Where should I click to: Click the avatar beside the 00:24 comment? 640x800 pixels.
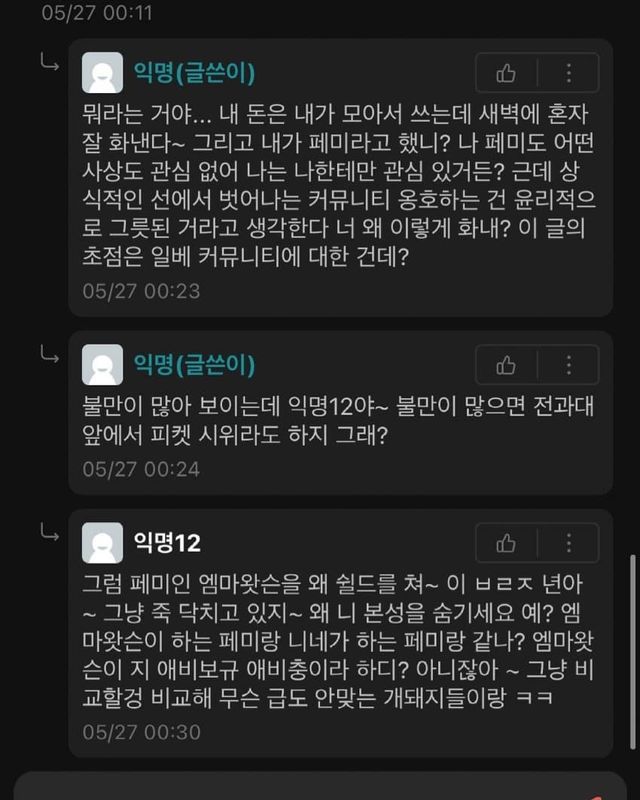coord(103,364)
